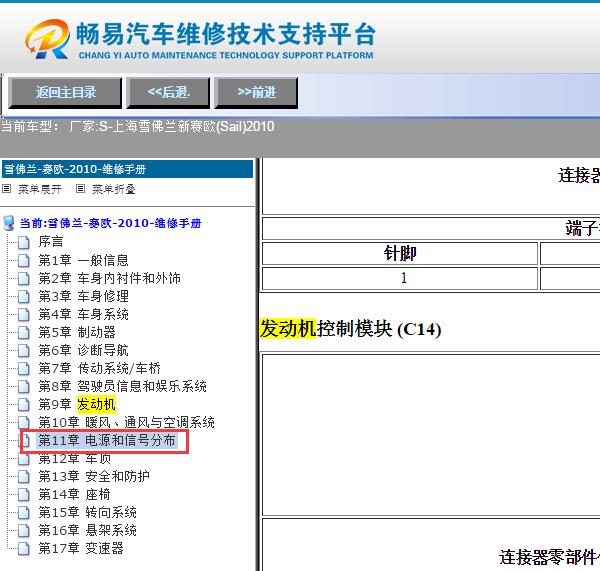This screenshot has height=571, width=600.
Task: Select the root node 当前:雪佛兰-赛欧-2010-维修手册
Action: tap(110, 223)
